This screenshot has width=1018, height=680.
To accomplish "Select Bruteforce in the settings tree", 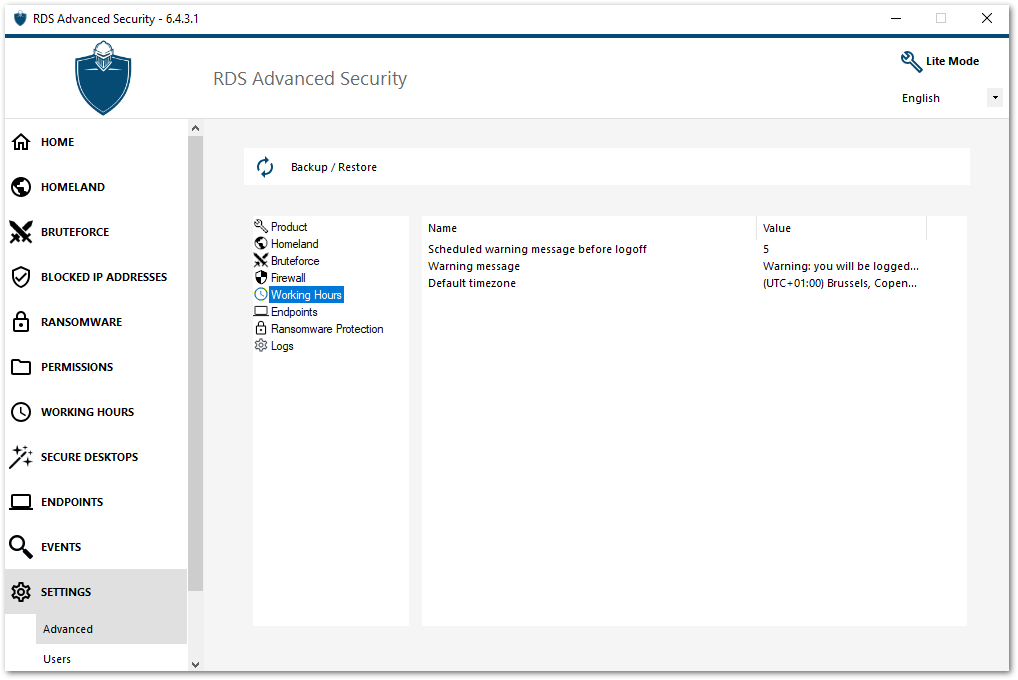I will (295, 260).
